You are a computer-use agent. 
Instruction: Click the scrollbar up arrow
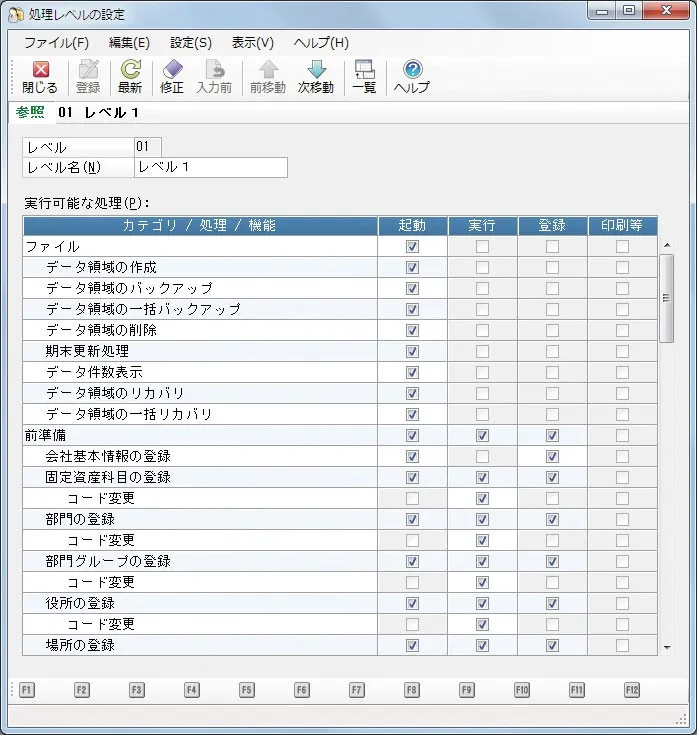pyautogui.click(x=667, y=245)
